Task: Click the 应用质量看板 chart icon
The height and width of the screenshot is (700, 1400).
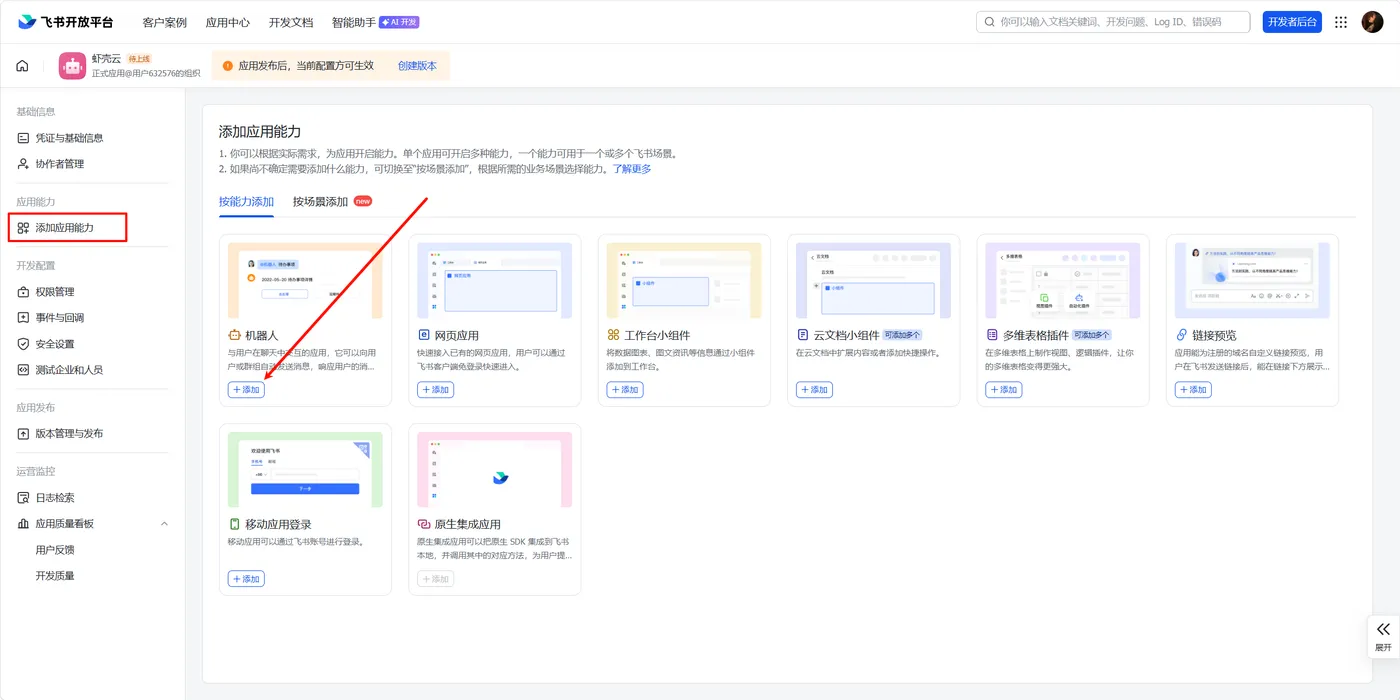Action: point(23,524)
